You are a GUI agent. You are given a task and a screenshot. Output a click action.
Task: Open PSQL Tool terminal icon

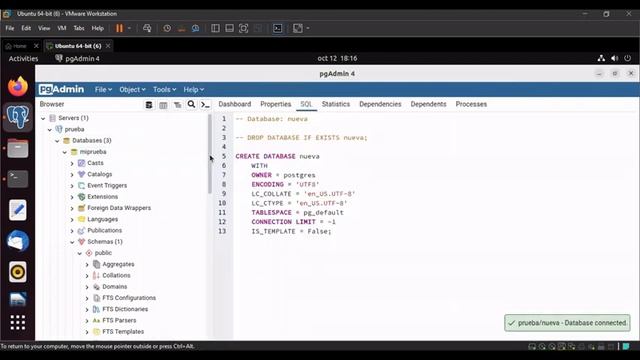[x=205, y=105]
